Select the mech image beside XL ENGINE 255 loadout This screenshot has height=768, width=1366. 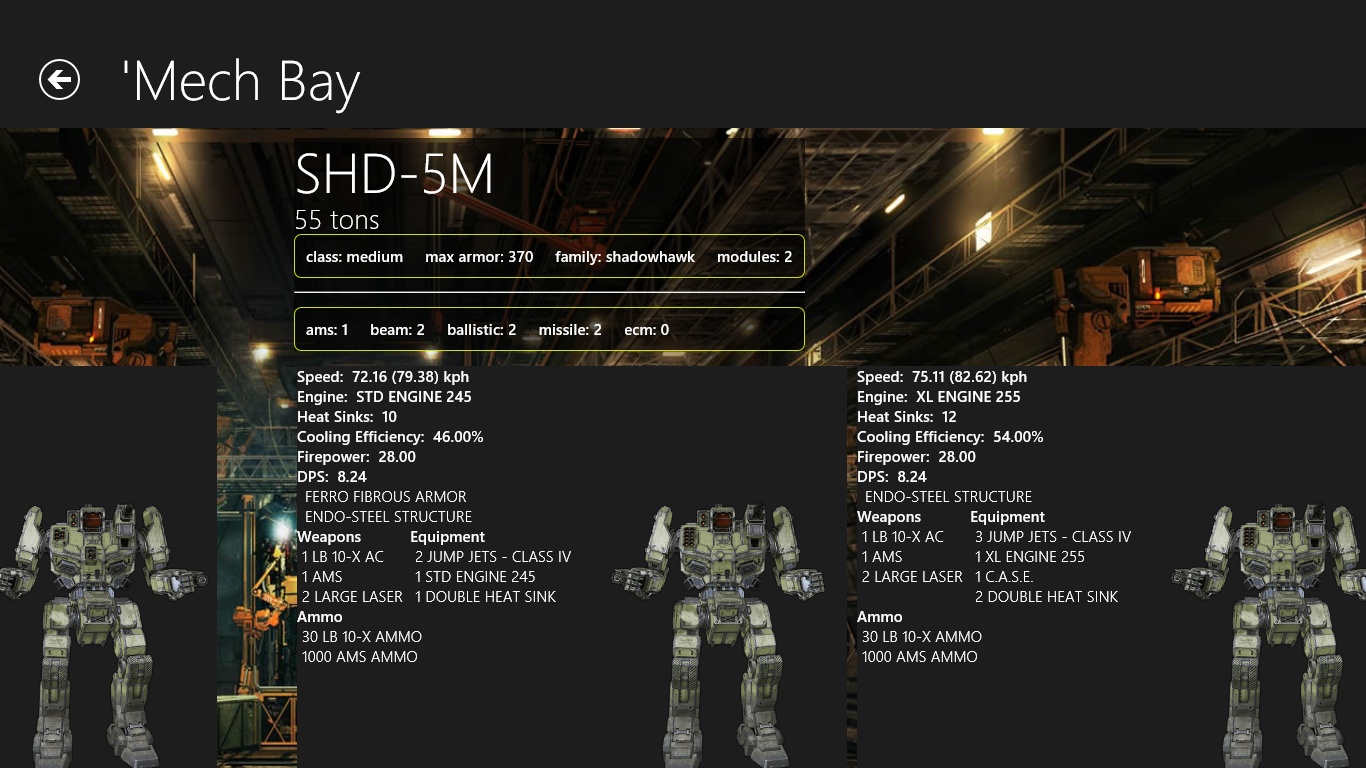[1270, 635]
